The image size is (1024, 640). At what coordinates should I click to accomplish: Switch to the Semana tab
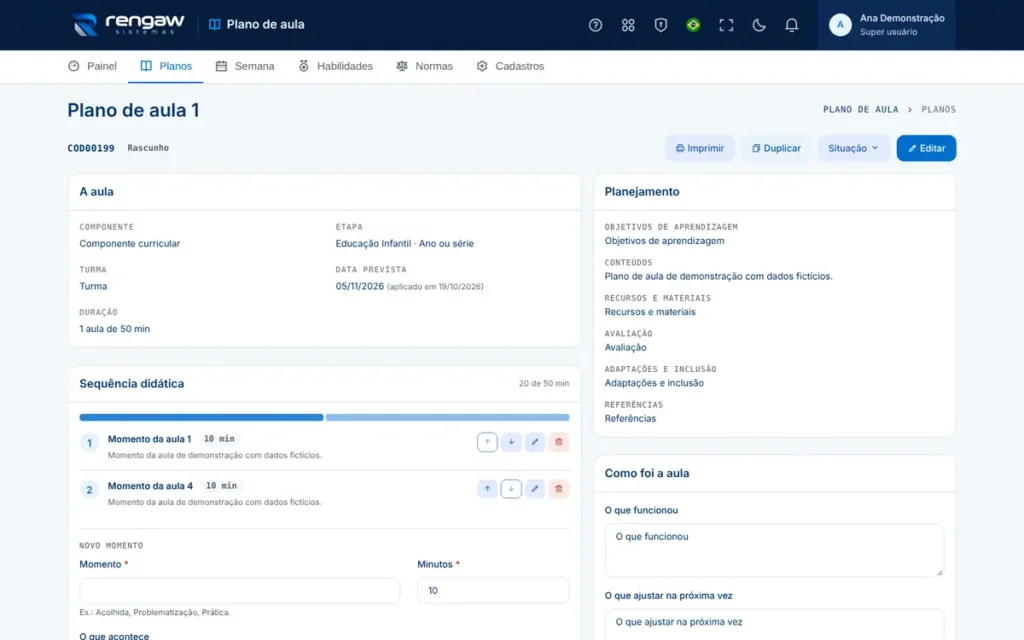(x=245, y=66)
